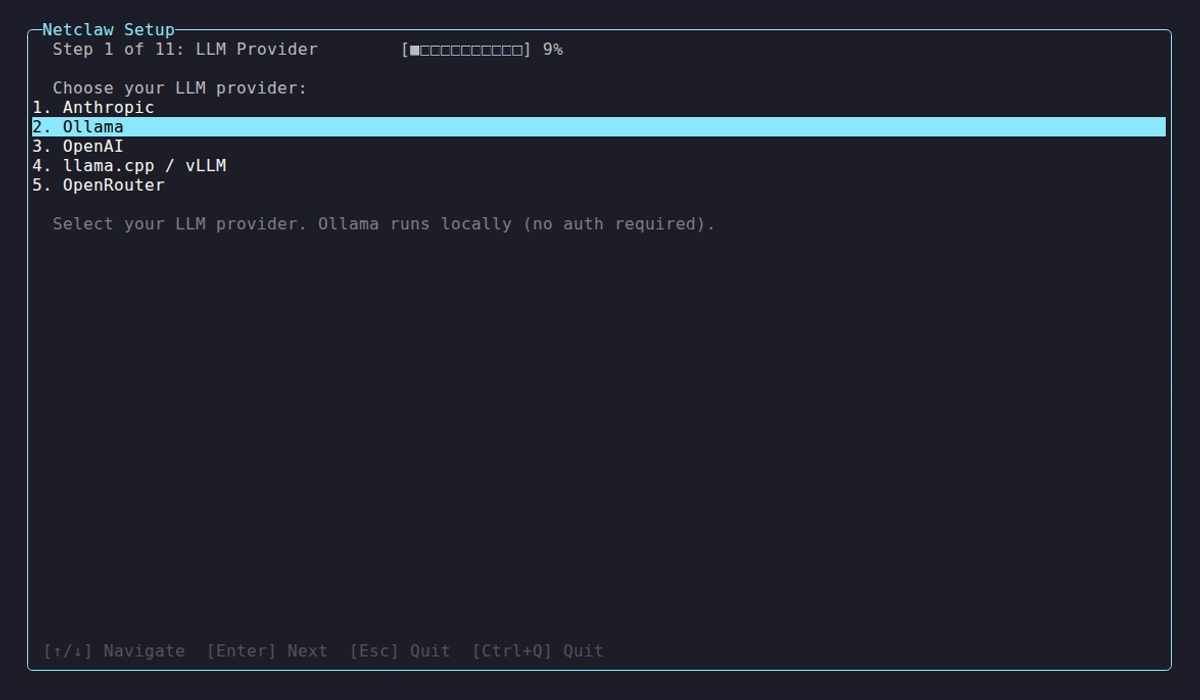This screenshot has height=700, width=1200.
Task: Click the 'Choose your LLM provider:' prompt
Action: pyautogui.click(x=180, y=88)
